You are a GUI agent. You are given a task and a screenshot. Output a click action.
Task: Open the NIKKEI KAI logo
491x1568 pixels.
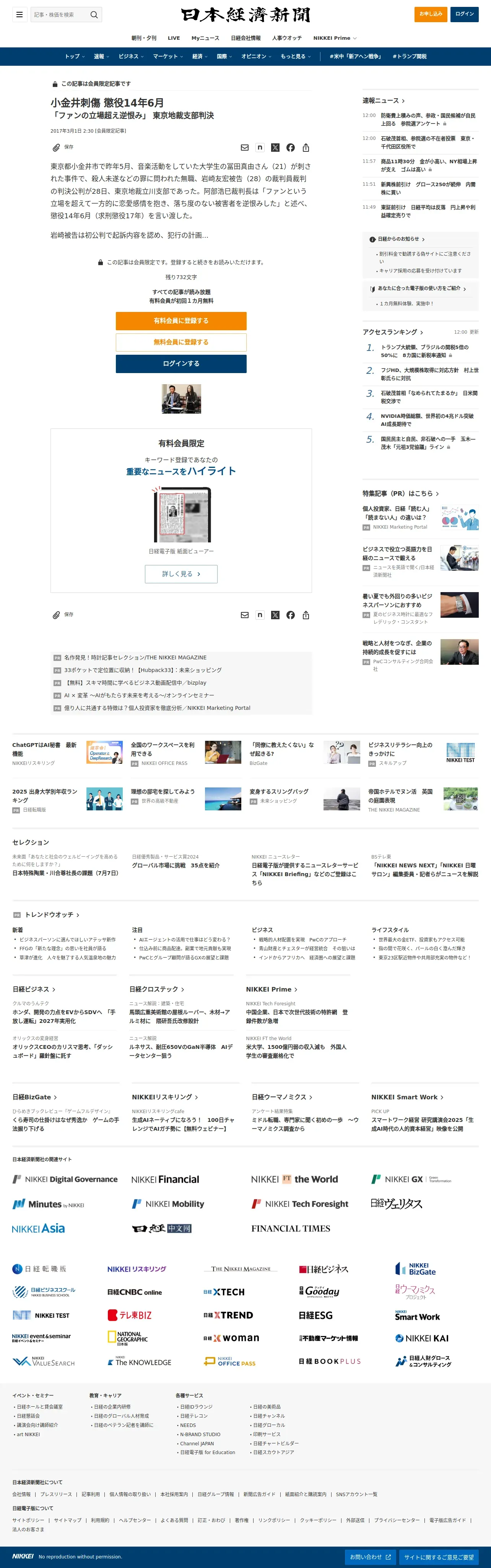coord(421,1338)
